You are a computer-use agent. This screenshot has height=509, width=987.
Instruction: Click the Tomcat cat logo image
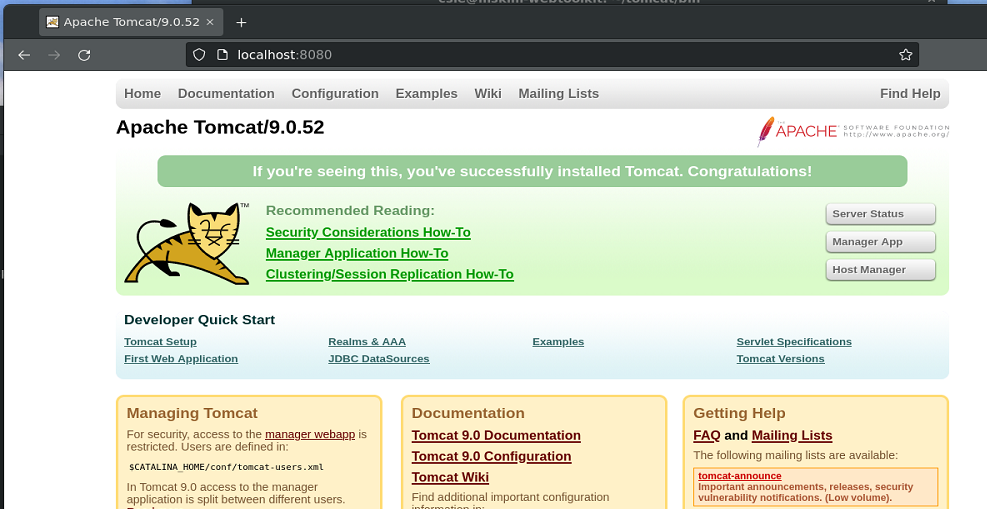187,243
